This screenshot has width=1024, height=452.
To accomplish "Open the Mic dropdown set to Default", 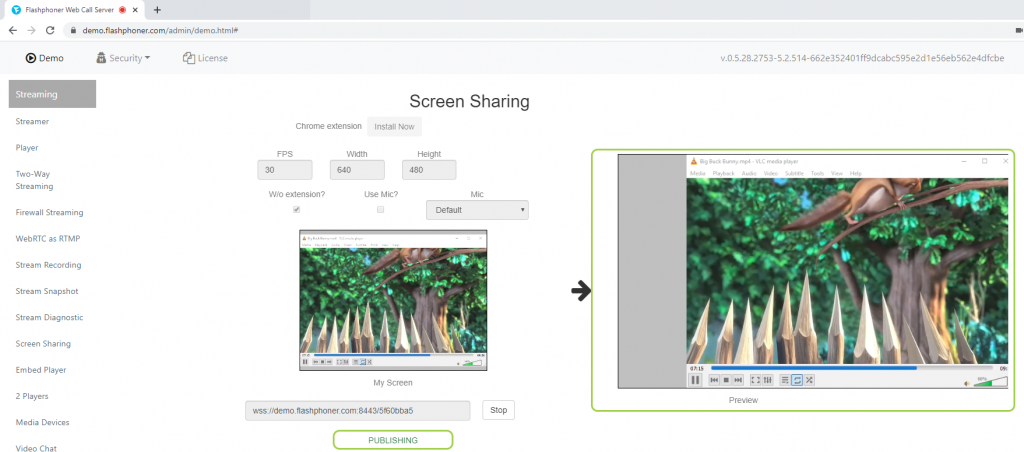I will point(477,210).
